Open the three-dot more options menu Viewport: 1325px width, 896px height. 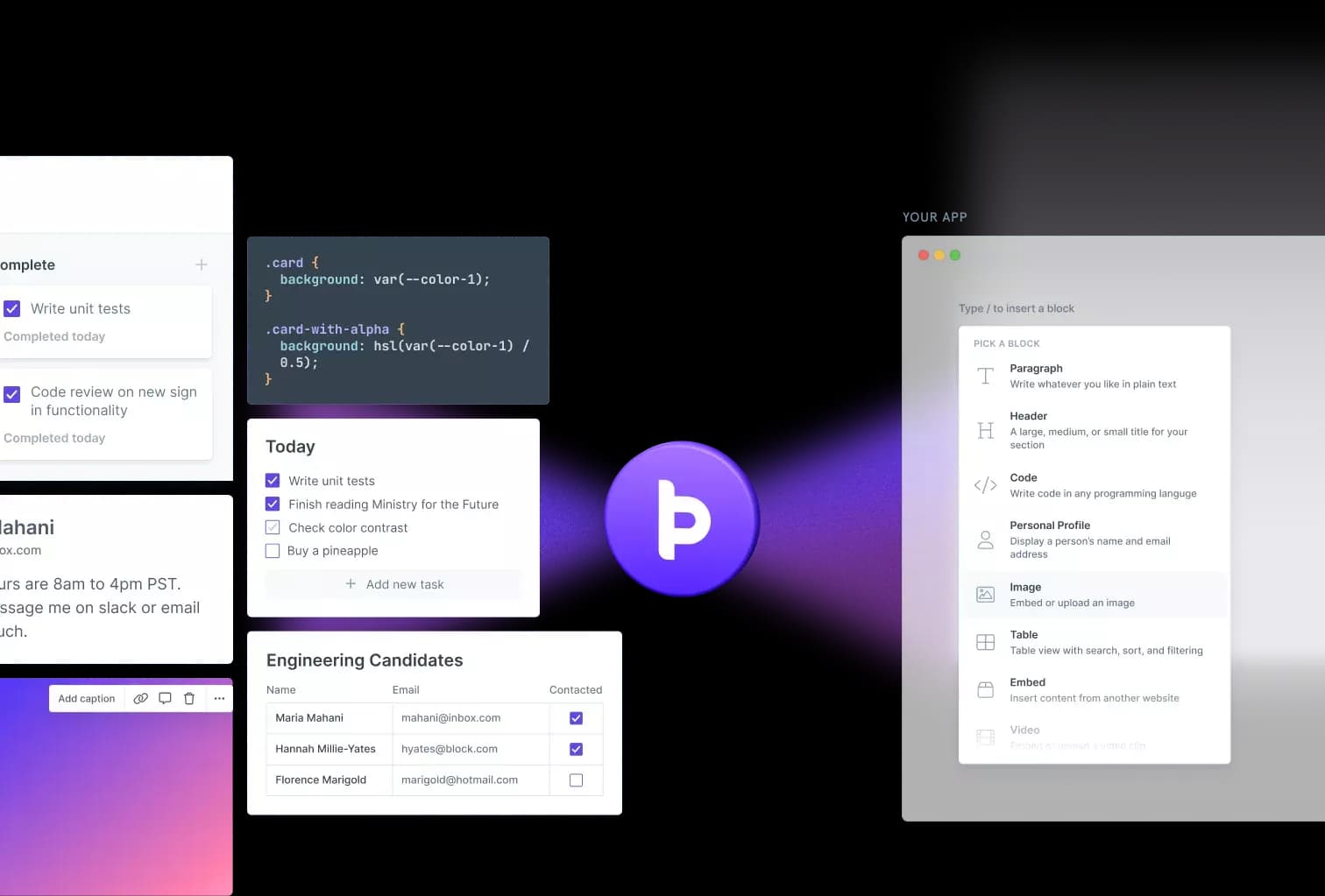pos(219,698)
